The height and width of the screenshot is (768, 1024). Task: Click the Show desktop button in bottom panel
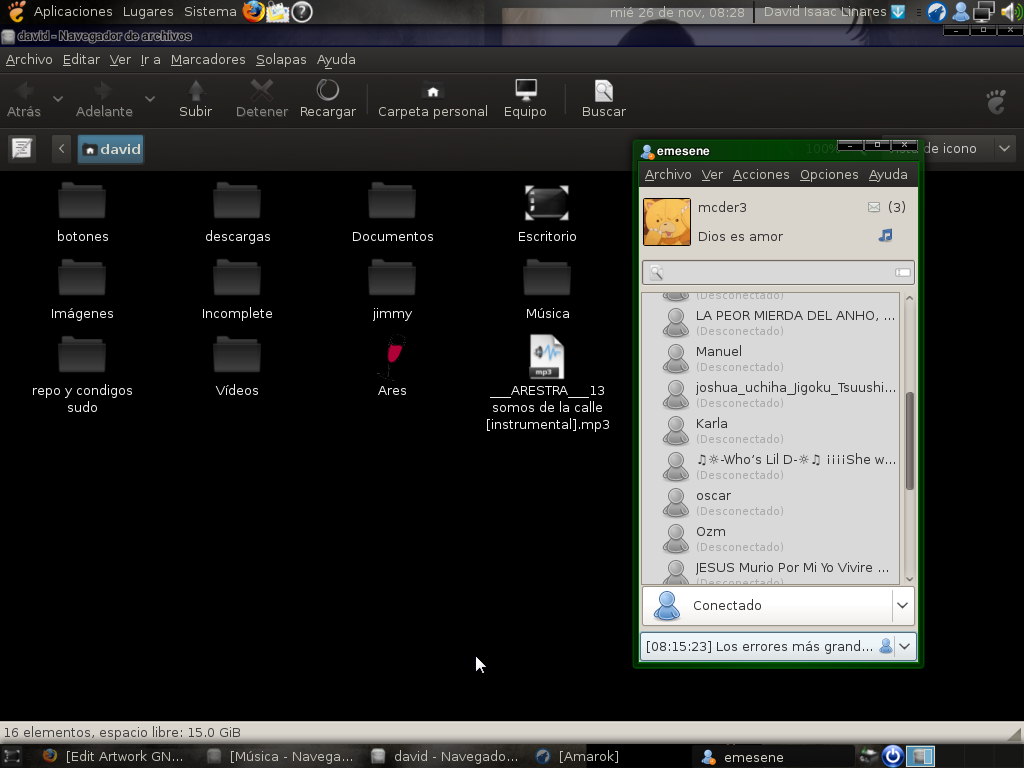[x=12, y=757]
